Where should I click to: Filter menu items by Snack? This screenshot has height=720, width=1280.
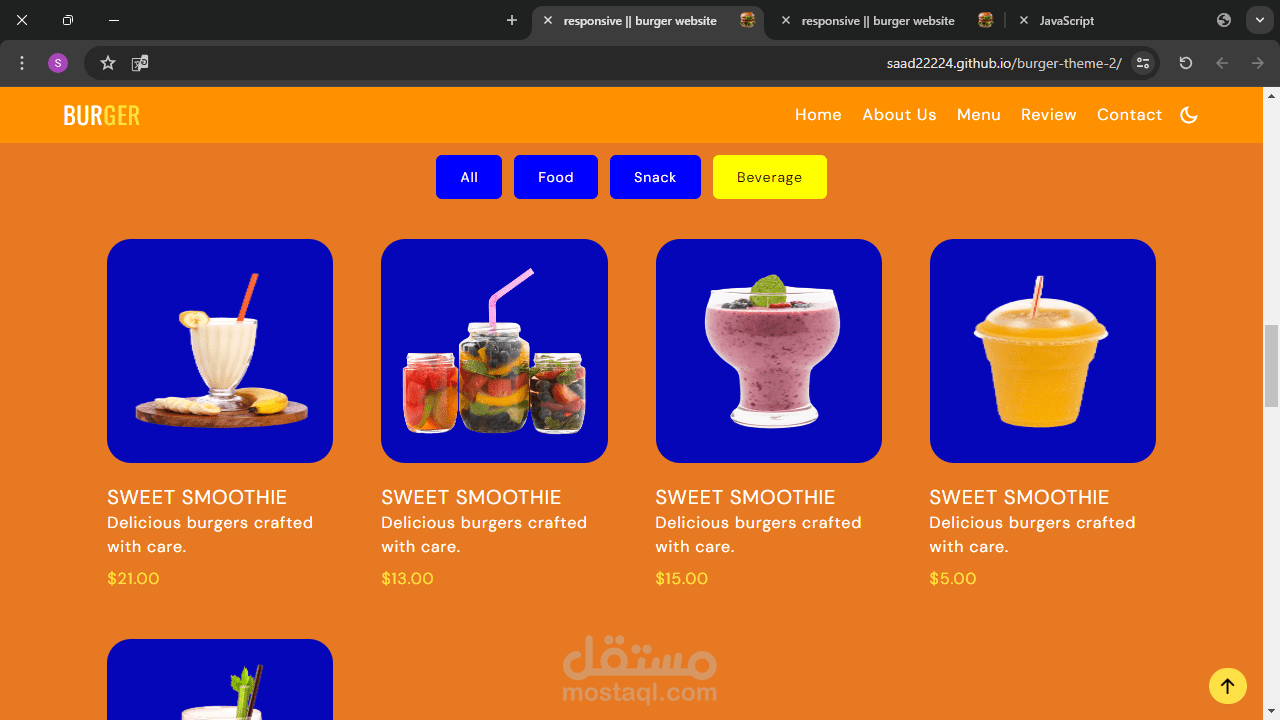[x=655, y=177]
